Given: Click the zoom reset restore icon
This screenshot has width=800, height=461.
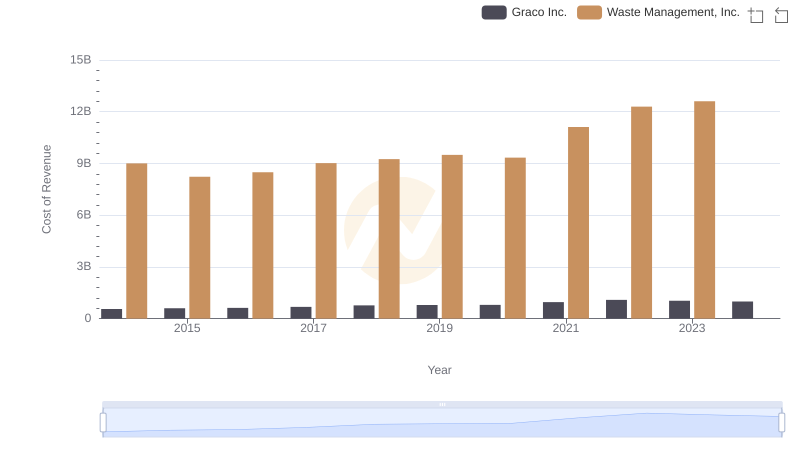Looking at the screenshot, I should [781, 15].
